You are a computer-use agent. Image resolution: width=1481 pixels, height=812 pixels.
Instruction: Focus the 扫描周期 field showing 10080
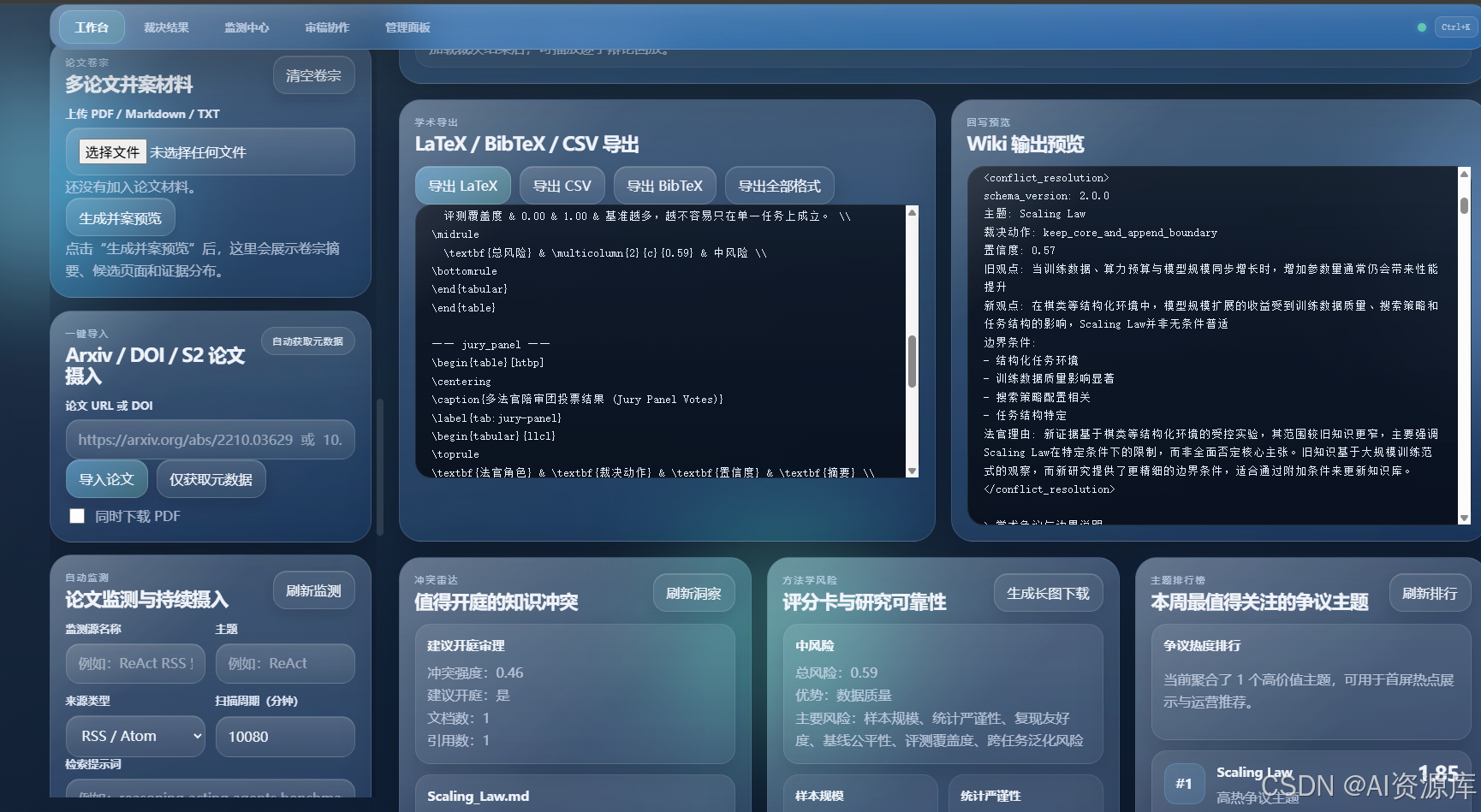tap(285, 736)
